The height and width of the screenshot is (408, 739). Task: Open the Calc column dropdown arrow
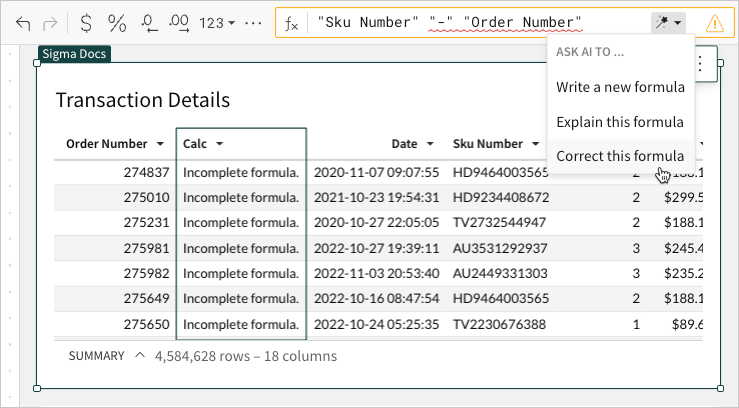click(x=219, y=144)
